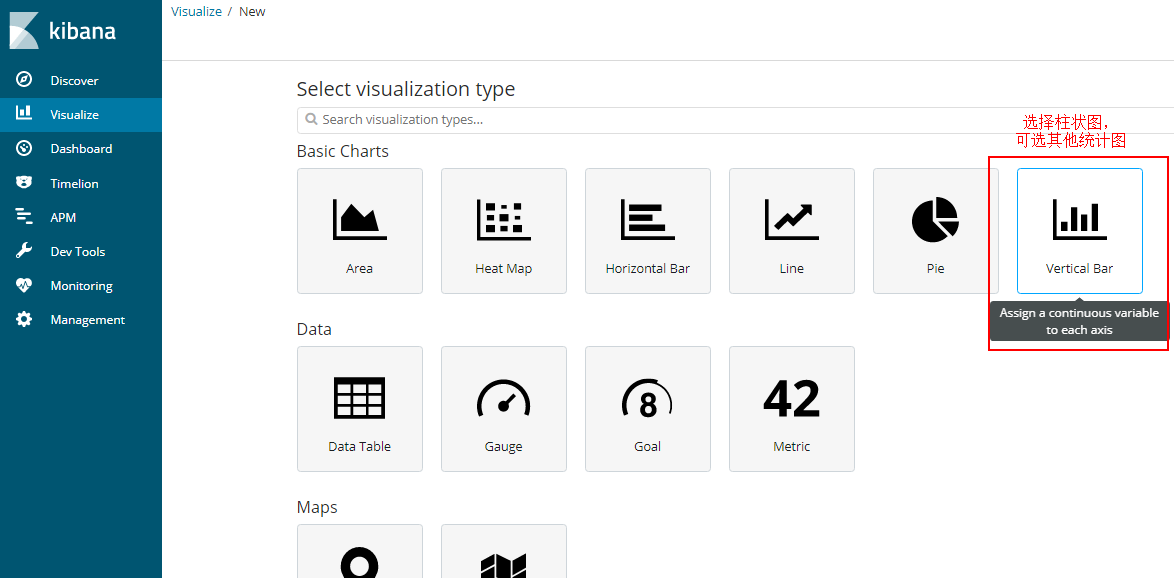1174x578 pixels.
Task: Choose the Line chart icon
Action: pos(791,219)
